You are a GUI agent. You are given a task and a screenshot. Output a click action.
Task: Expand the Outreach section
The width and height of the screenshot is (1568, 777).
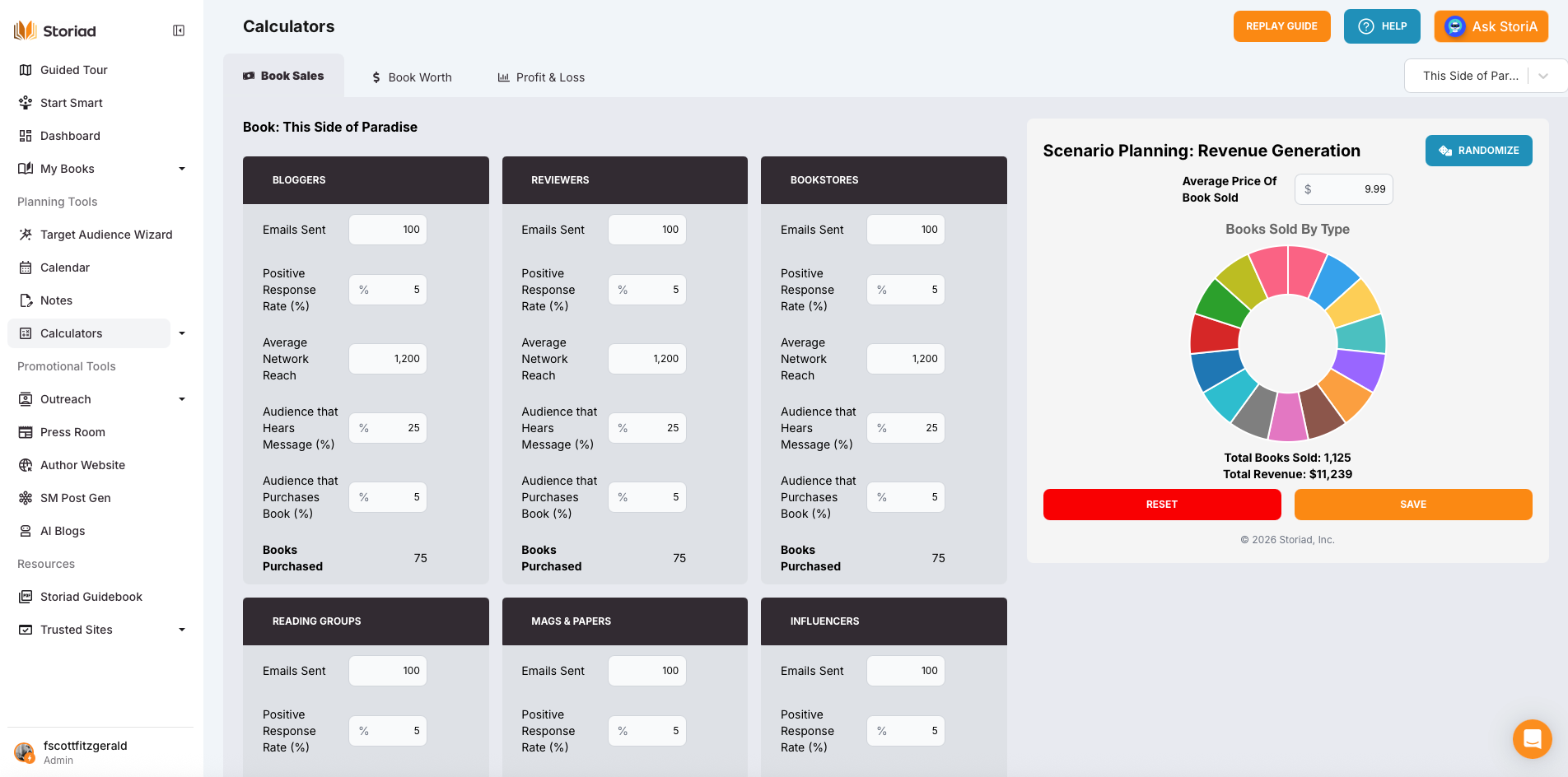(182, 399)
